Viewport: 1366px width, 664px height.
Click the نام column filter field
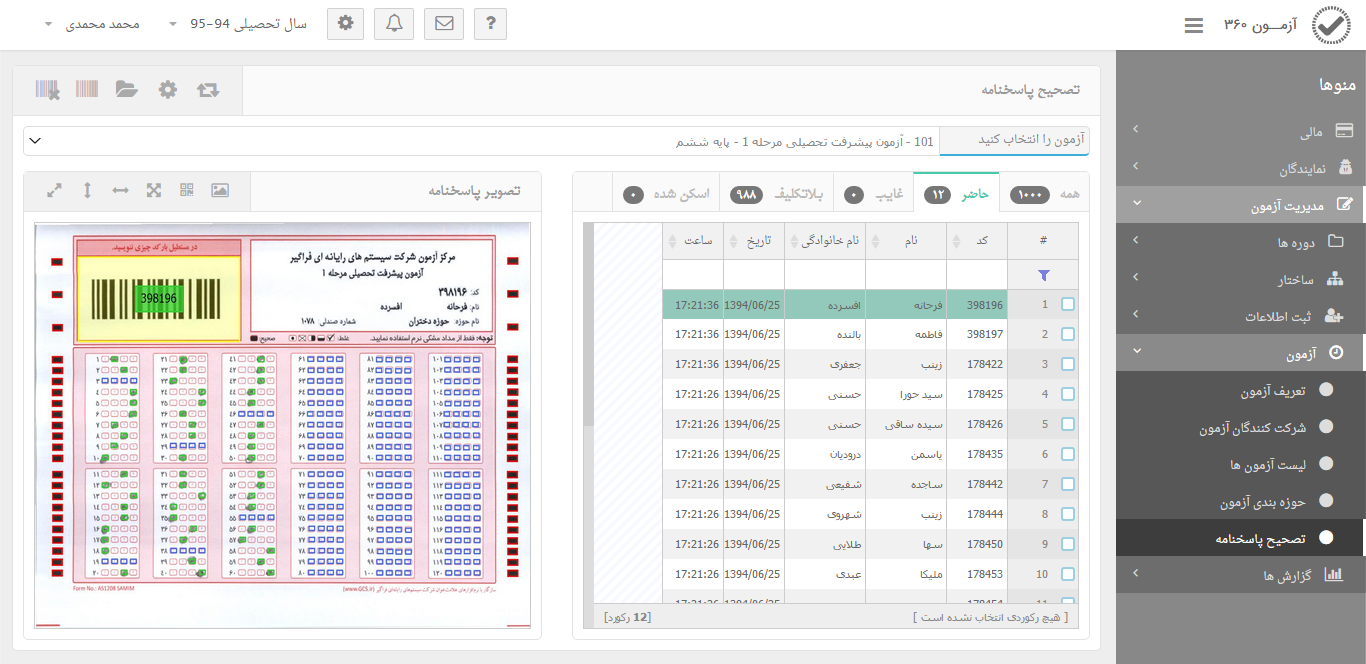(x=906, y=275)
